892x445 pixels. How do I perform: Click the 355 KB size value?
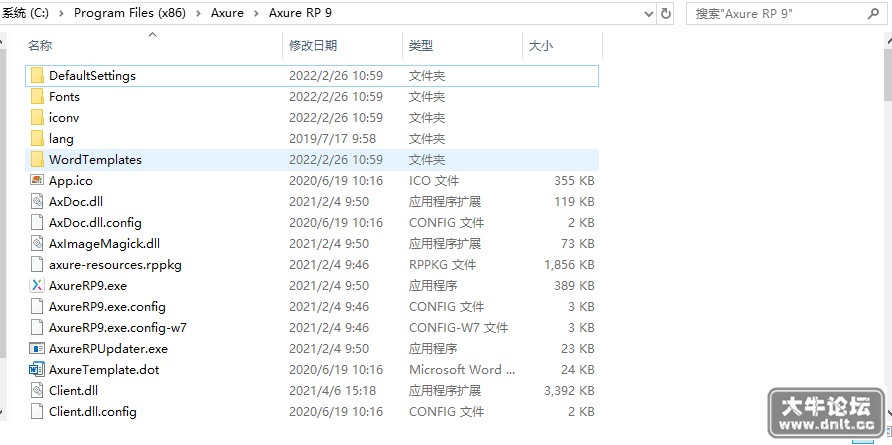[574, 181]
